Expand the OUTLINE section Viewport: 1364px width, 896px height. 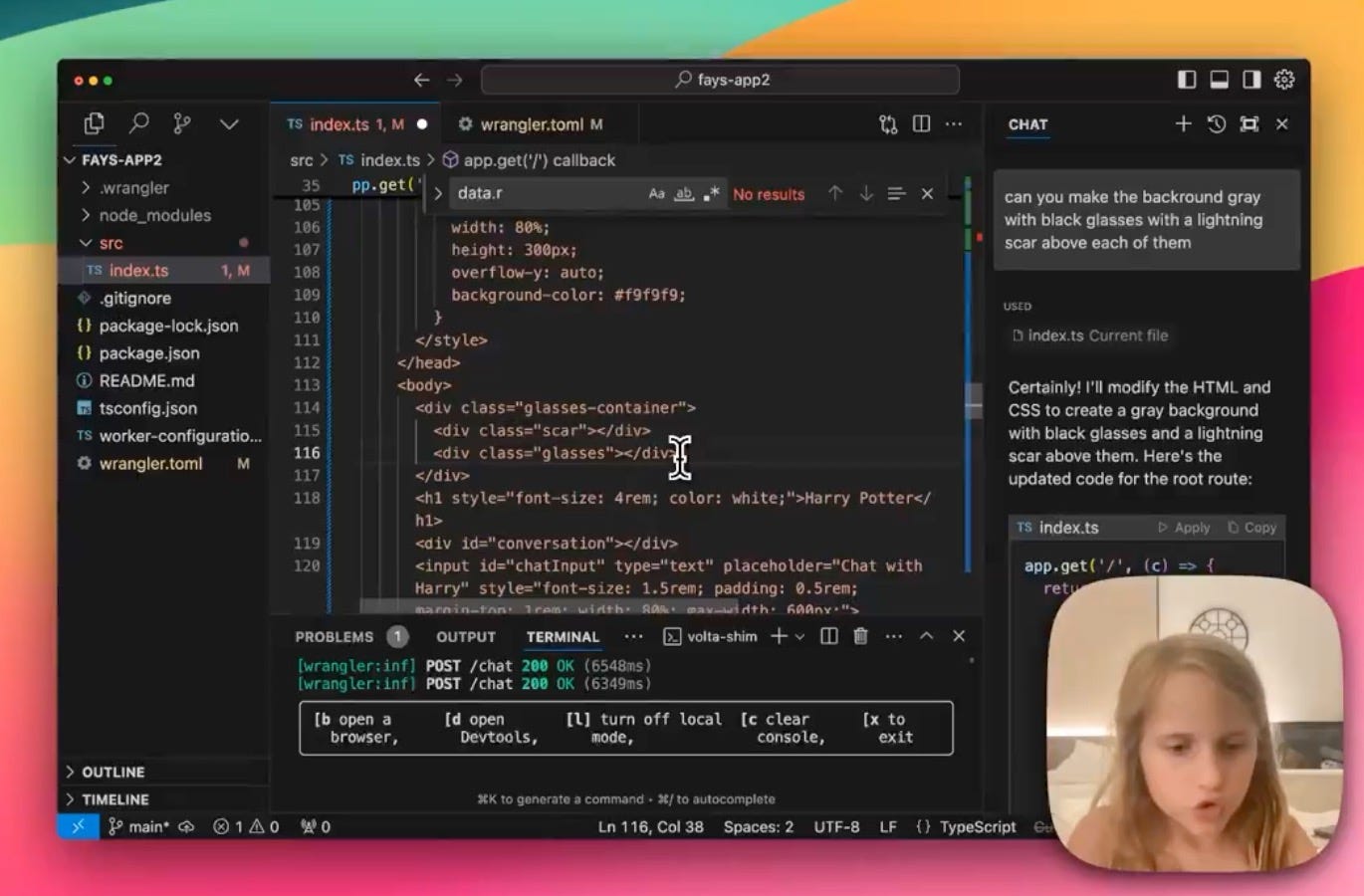[163, 772]
